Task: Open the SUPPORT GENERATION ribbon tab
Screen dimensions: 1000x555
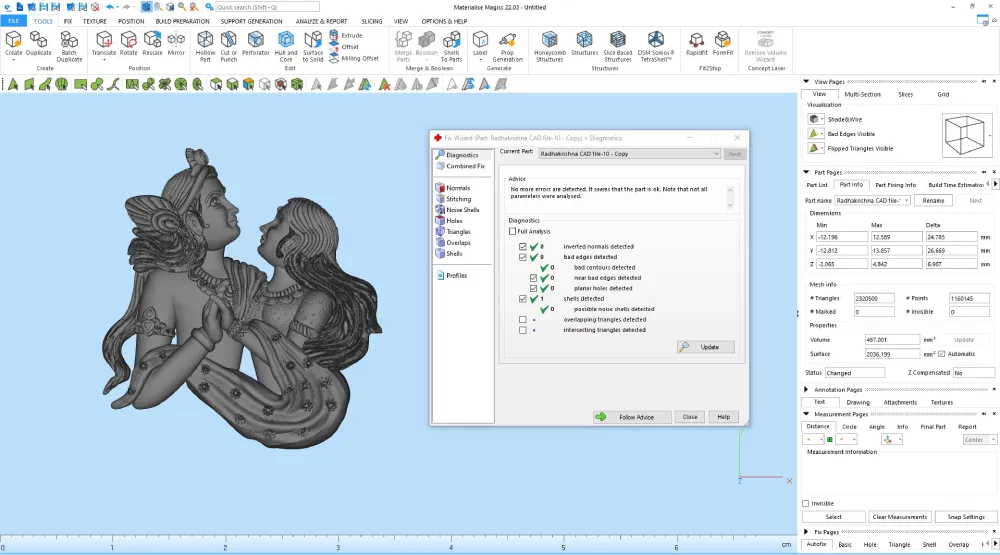Action: pos(251,21)
